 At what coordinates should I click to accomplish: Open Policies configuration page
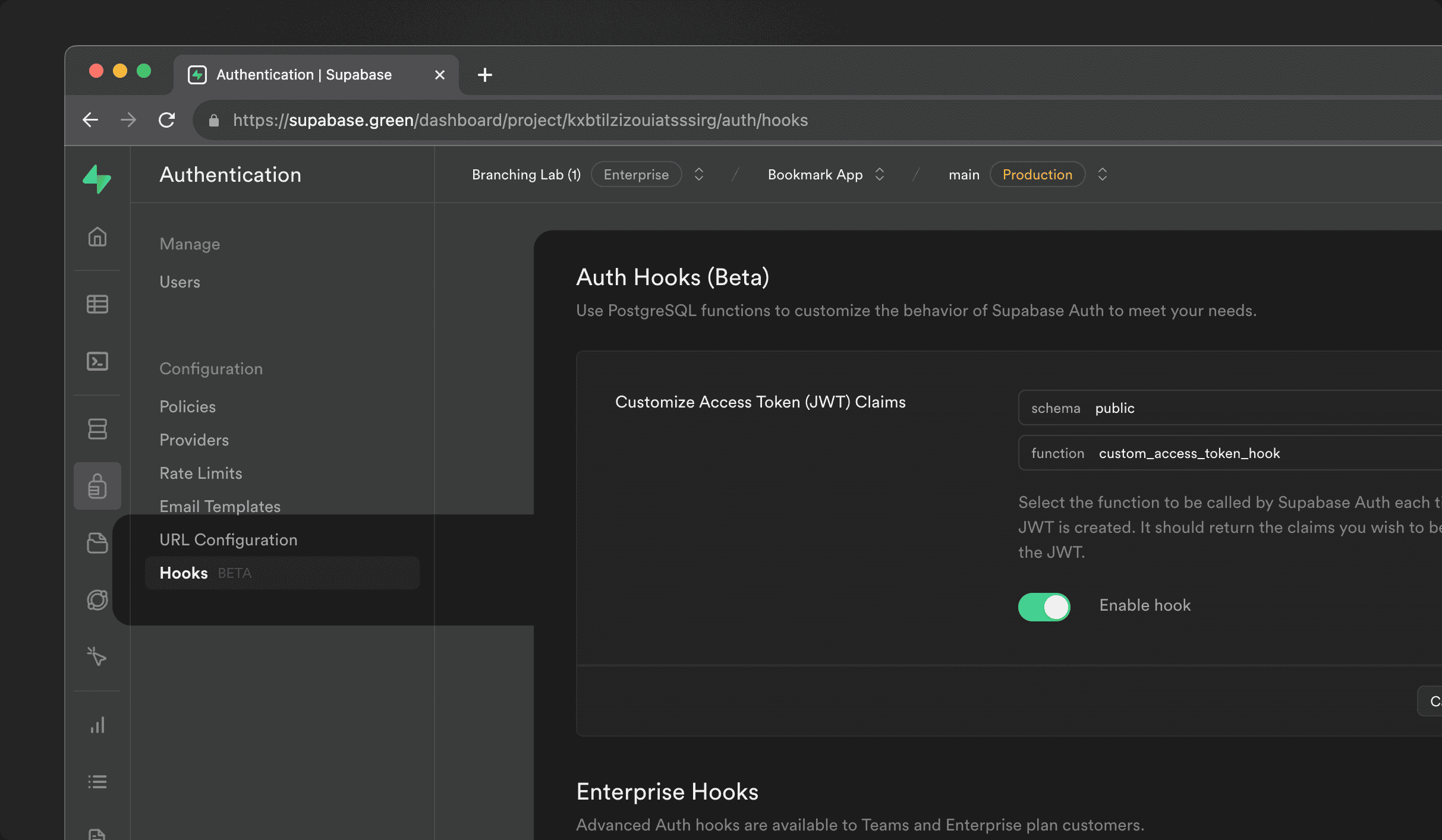pyautogui.click(x=188, y=407)
